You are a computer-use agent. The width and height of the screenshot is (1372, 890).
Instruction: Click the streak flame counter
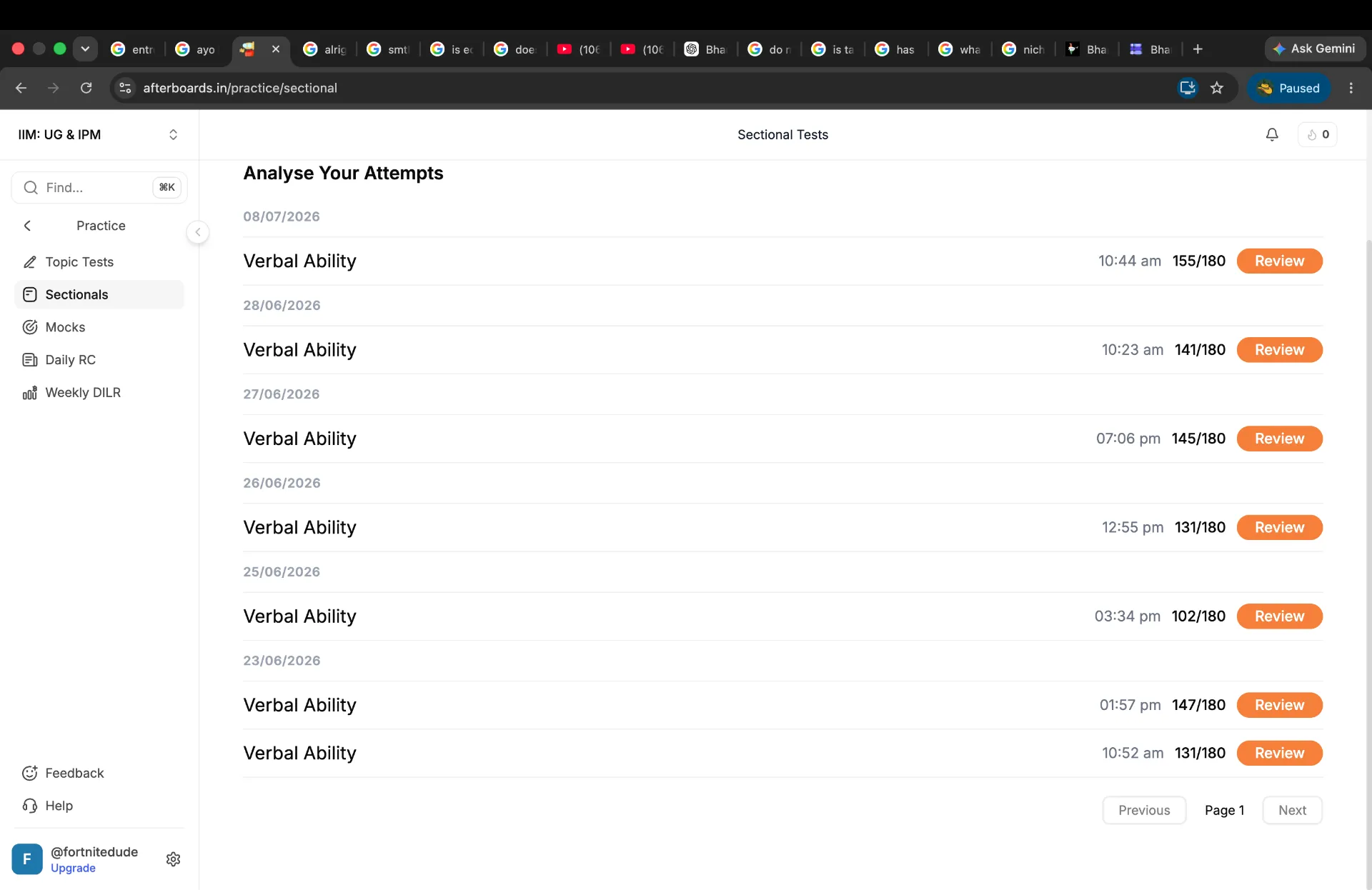tap(1318, 134)
